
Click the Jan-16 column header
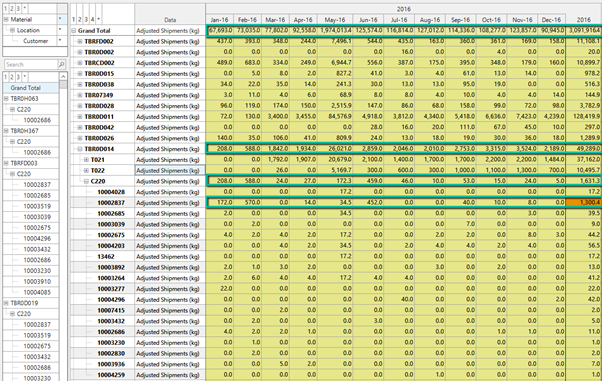(220, 20)
